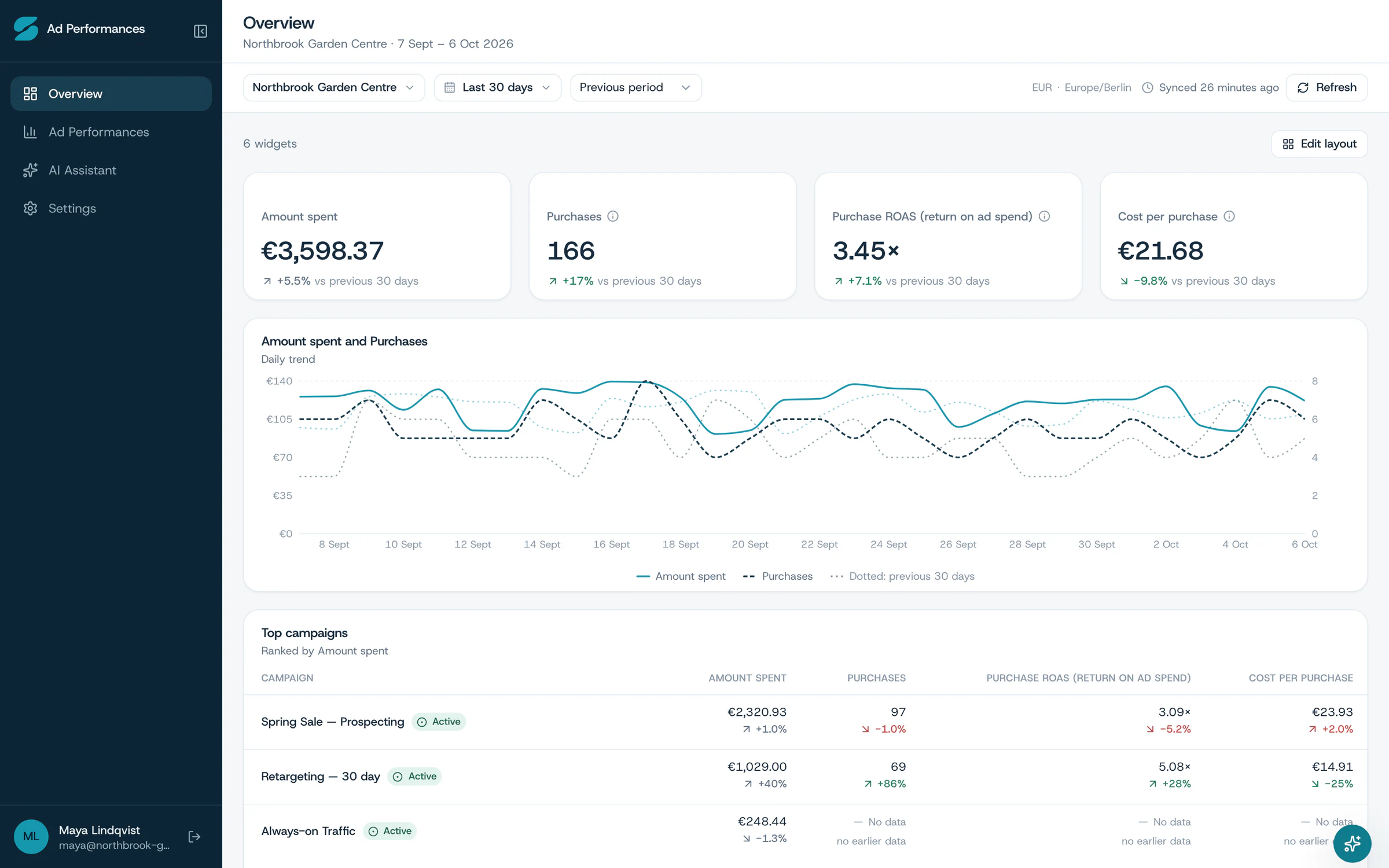Screen dimensions: 1389x868
Task: Click the log out icon beside Maya Lindqvist
Action: pos(194,837)
